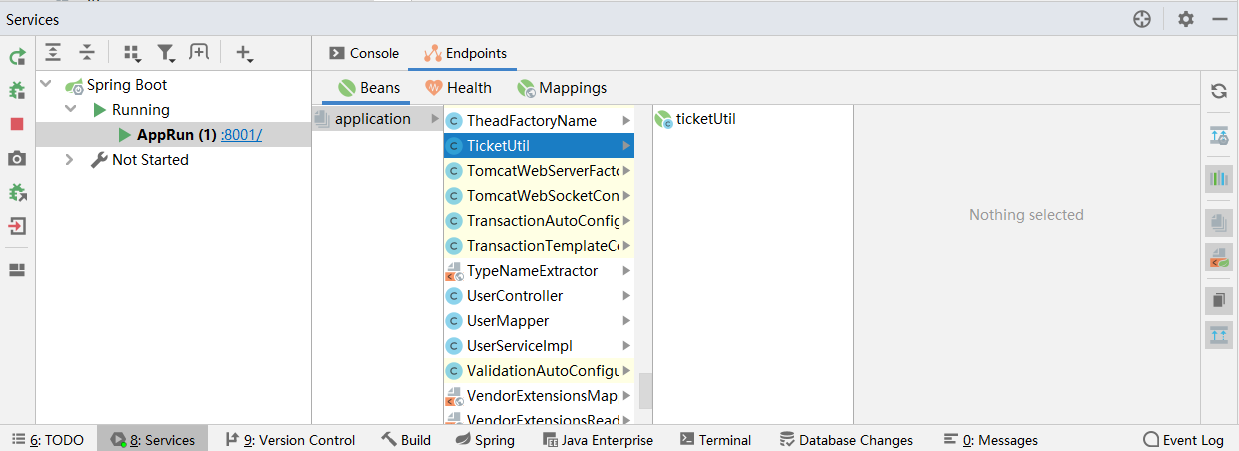Image resolution: width=1239 pixels, height=451 pixels.
Task: Expand all services in tree
Action: point(53,53)
